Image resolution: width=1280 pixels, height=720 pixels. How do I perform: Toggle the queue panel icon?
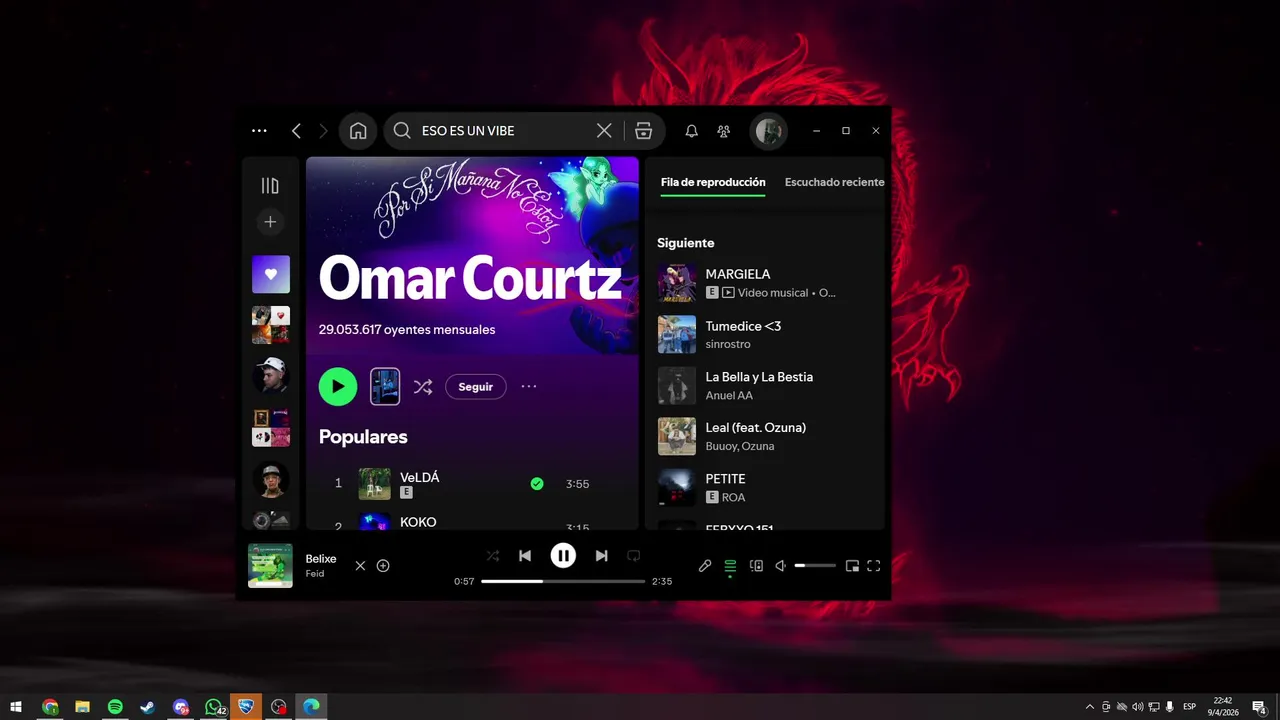[x=730, y=566]
